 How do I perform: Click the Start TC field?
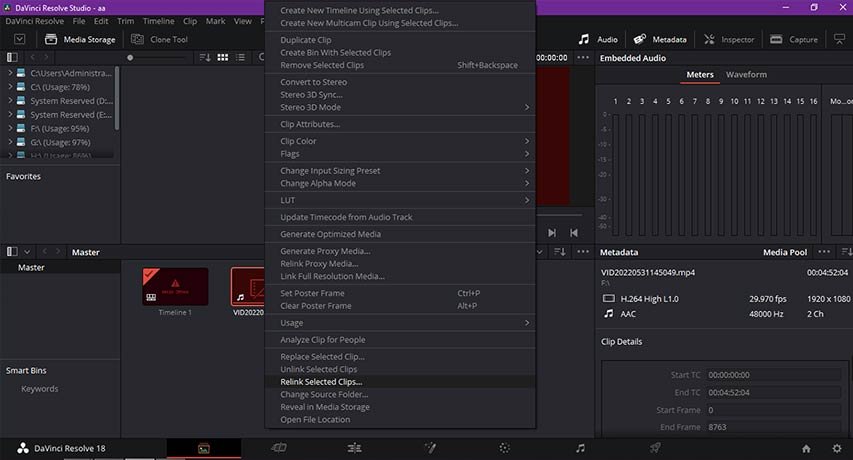774,375
